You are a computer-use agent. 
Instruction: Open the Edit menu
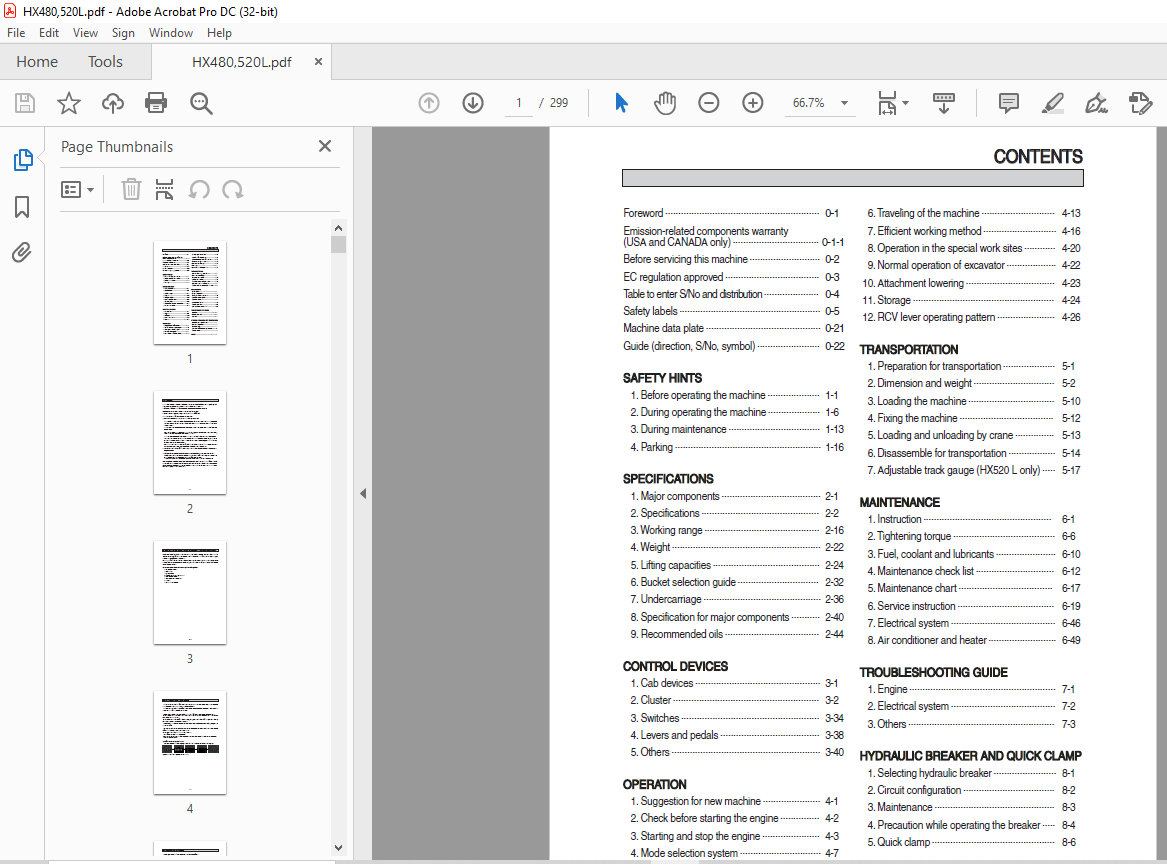(49, 33)
